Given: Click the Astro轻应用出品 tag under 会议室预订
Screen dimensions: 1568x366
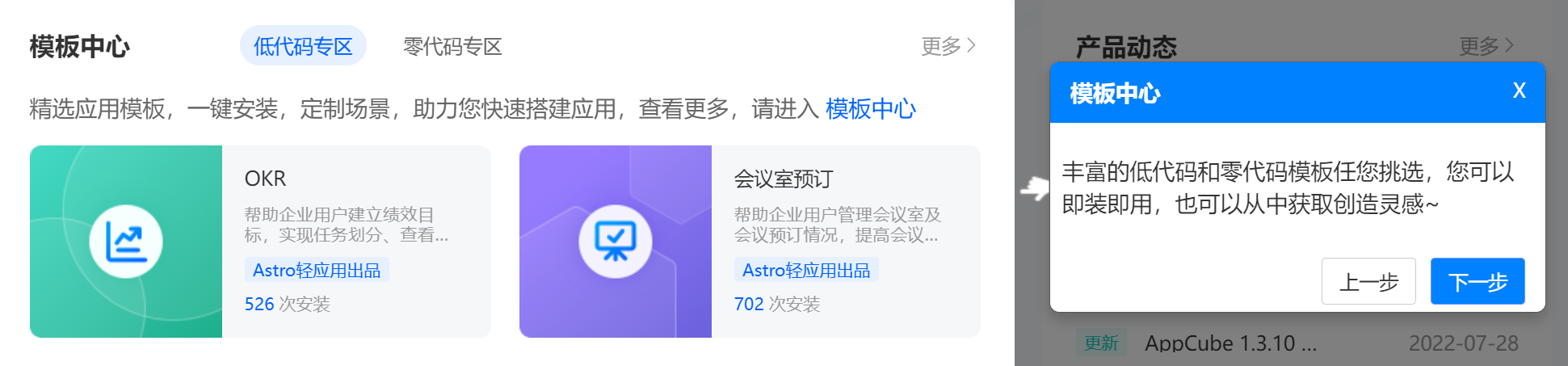Looking at the screenshot, I should pos(806,270).
